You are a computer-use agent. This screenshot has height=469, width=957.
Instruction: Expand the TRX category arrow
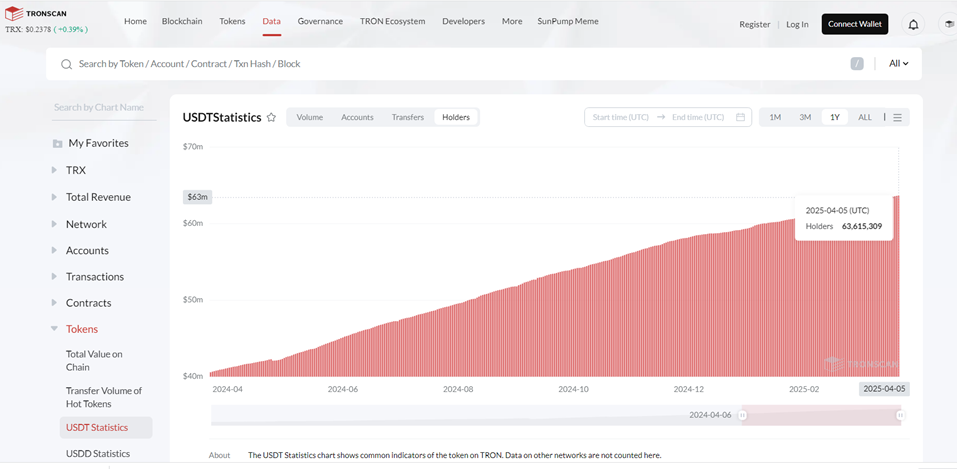(54, 170)
